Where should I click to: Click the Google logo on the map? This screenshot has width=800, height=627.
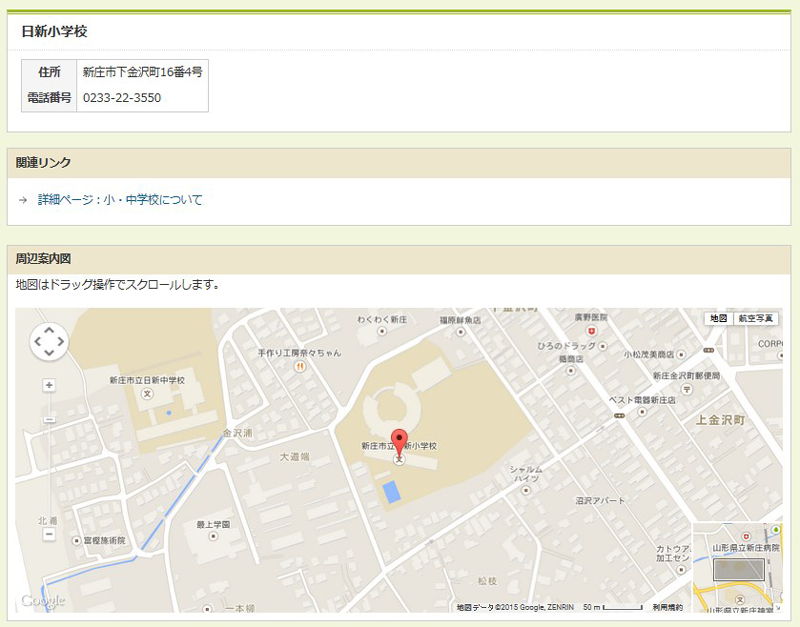43,600
